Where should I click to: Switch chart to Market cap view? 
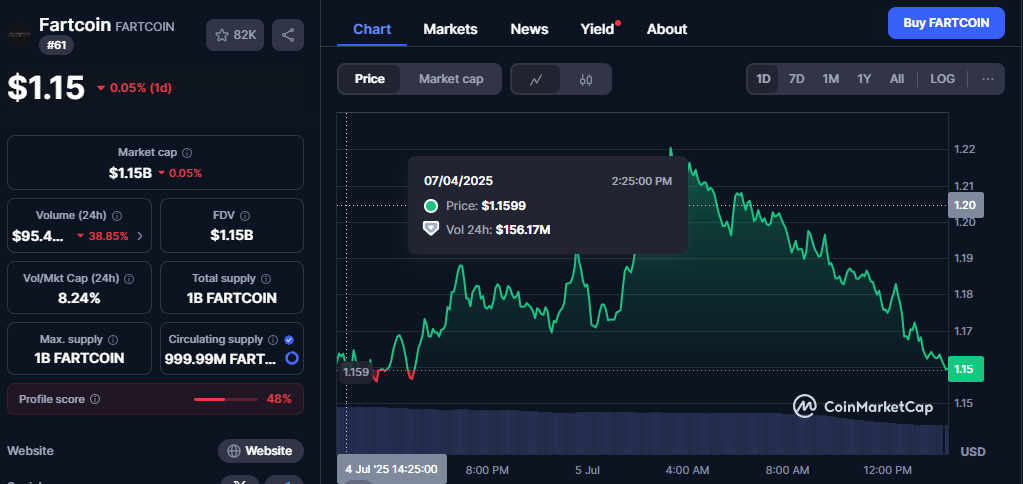pyautogui.click(x=451, y=79)
